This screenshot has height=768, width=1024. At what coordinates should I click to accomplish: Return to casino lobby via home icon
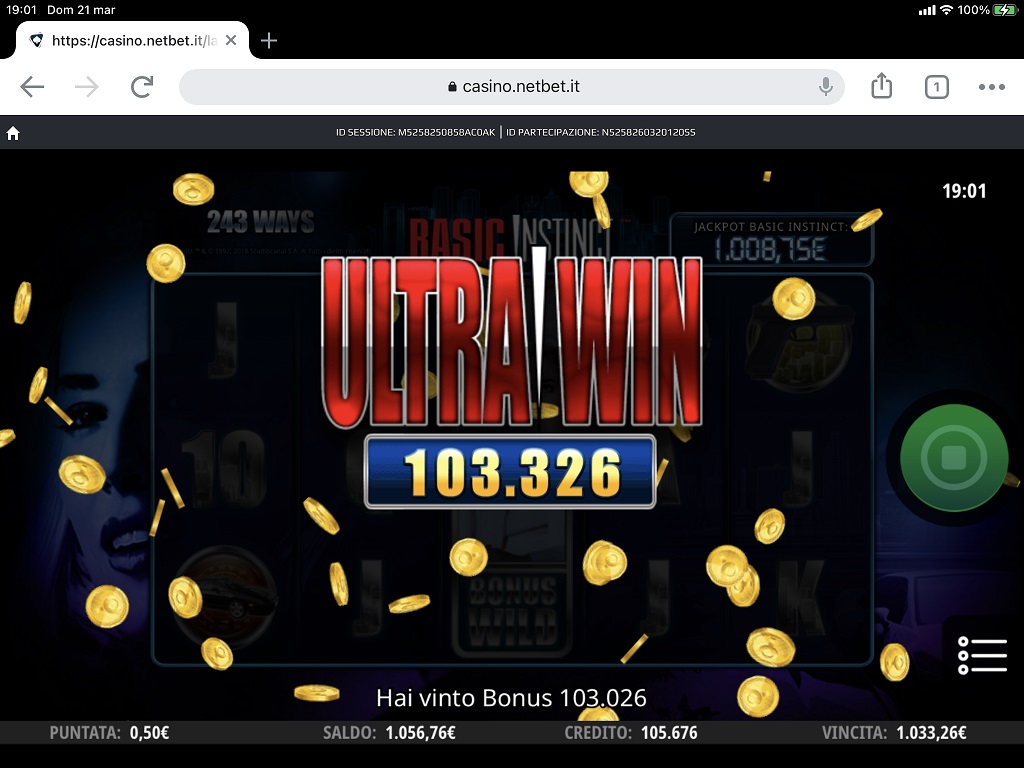pyautogui.click(x=13, y=133)
